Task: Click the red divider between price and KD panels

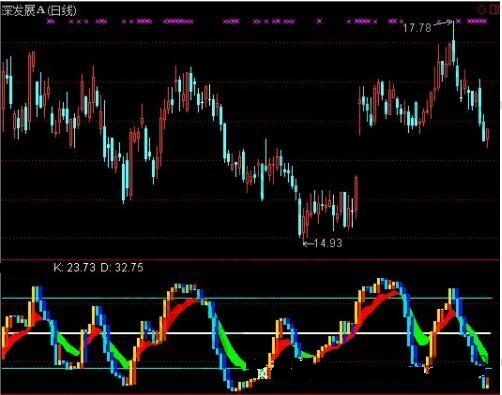Action: [251, 259]
